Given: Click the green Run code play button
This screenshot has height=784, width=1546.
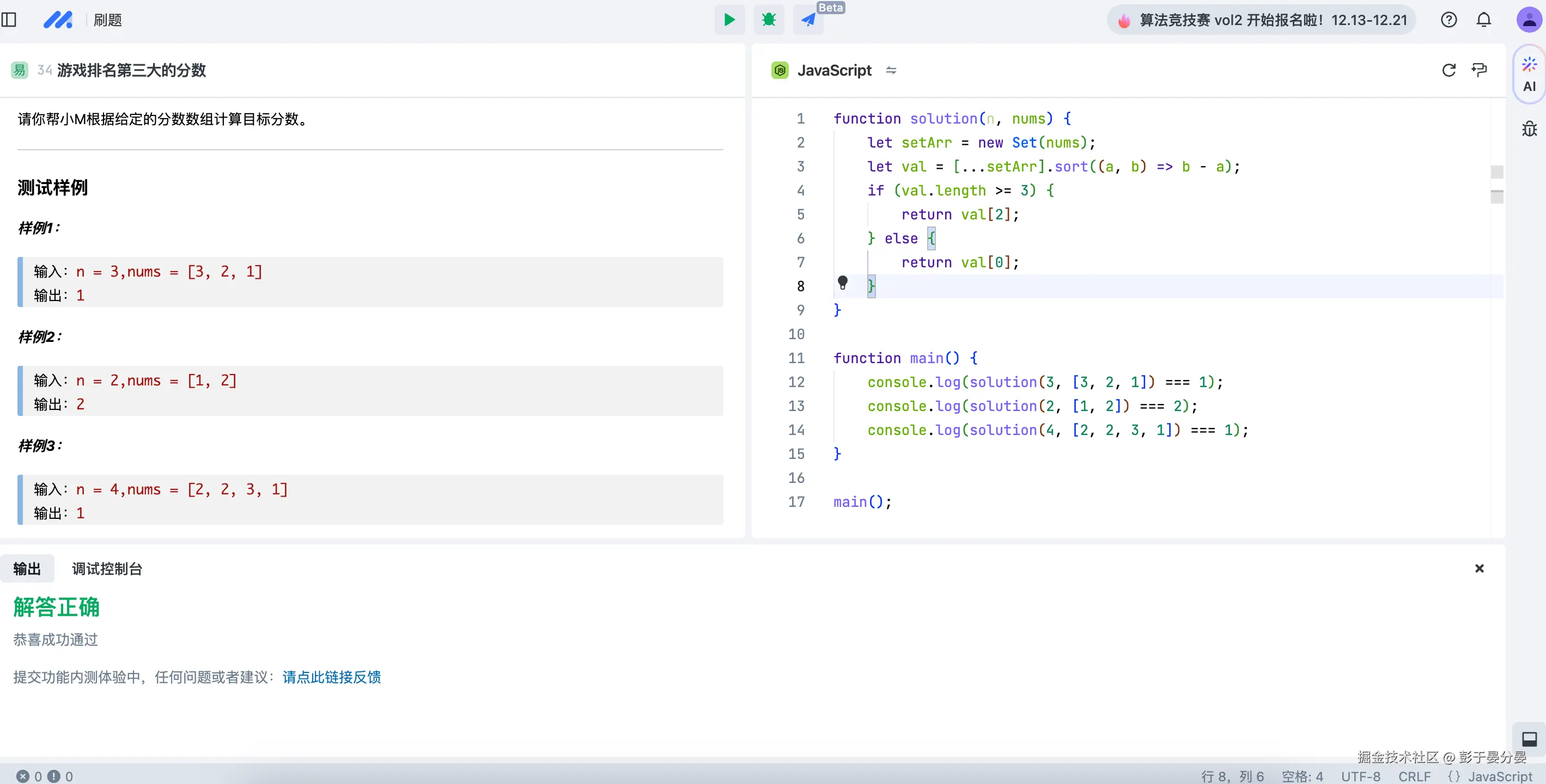Looking at the screenshot, I should 729,20.
